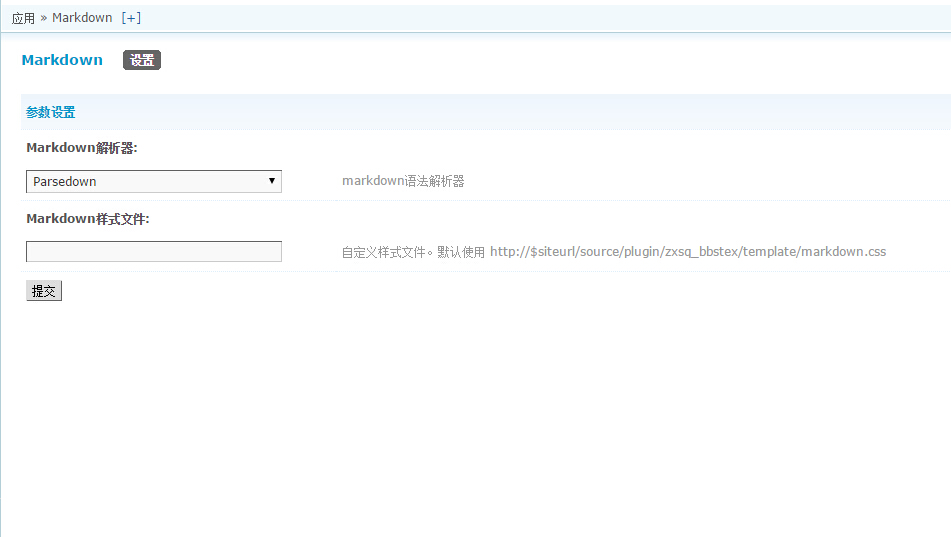Click the » breadcrumb separator
Screen dimensions: 951x537
44,18
